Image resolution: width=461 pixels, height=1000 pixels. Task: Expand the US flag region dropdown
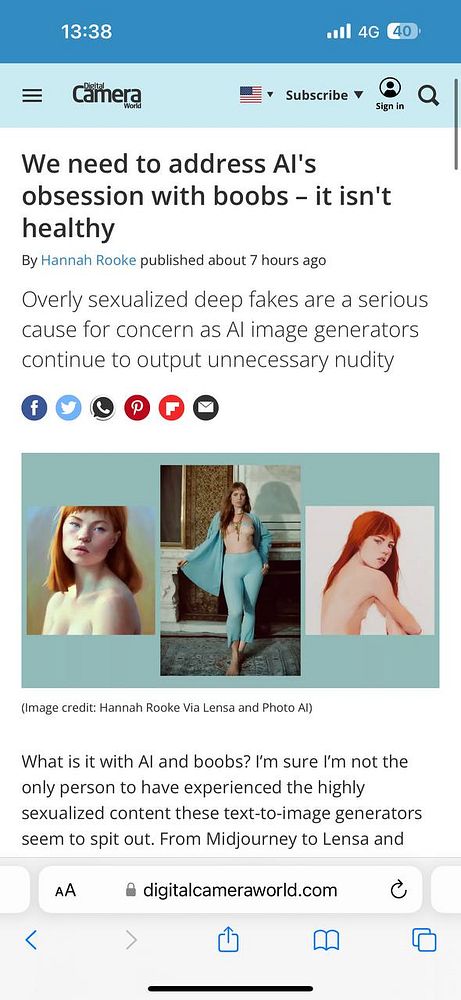[x=257, y=95]
